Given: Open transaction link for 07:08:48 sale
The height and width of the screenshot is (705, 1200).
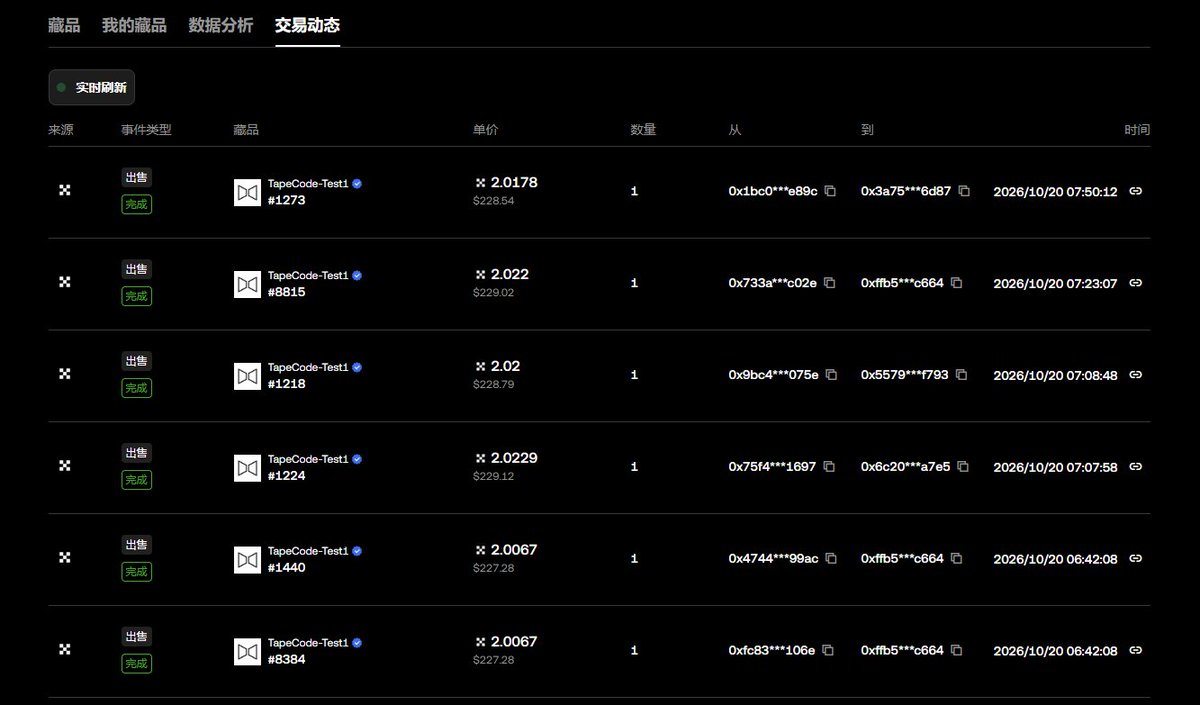Looking at the screenshot, I should (1136, 375).
